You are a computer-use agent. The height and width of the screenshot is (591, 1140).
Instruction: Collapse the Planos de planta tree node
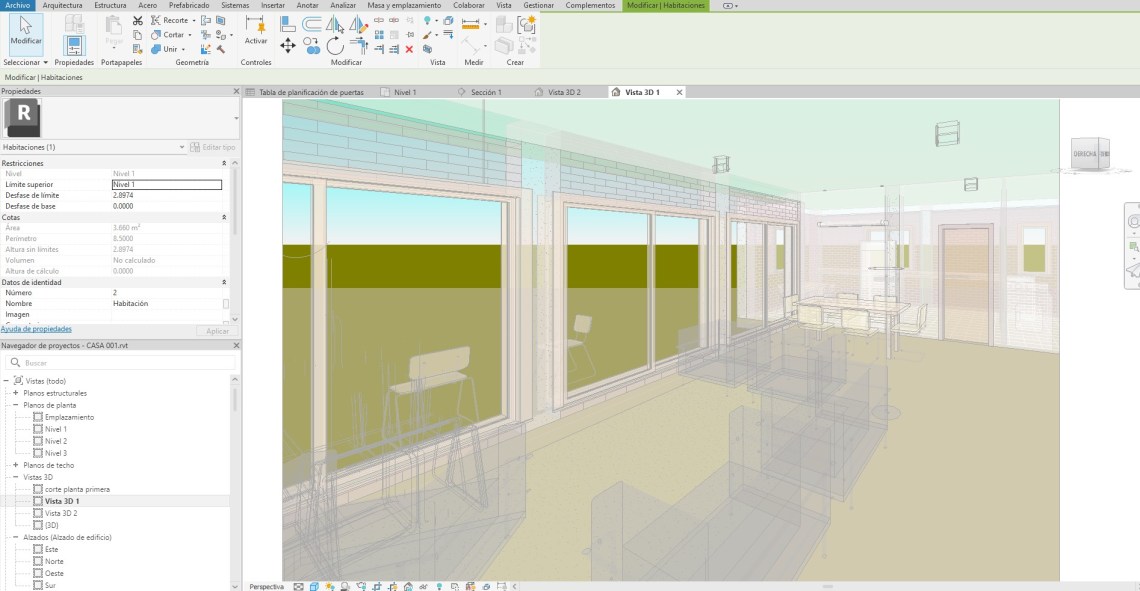click(16, 405)
